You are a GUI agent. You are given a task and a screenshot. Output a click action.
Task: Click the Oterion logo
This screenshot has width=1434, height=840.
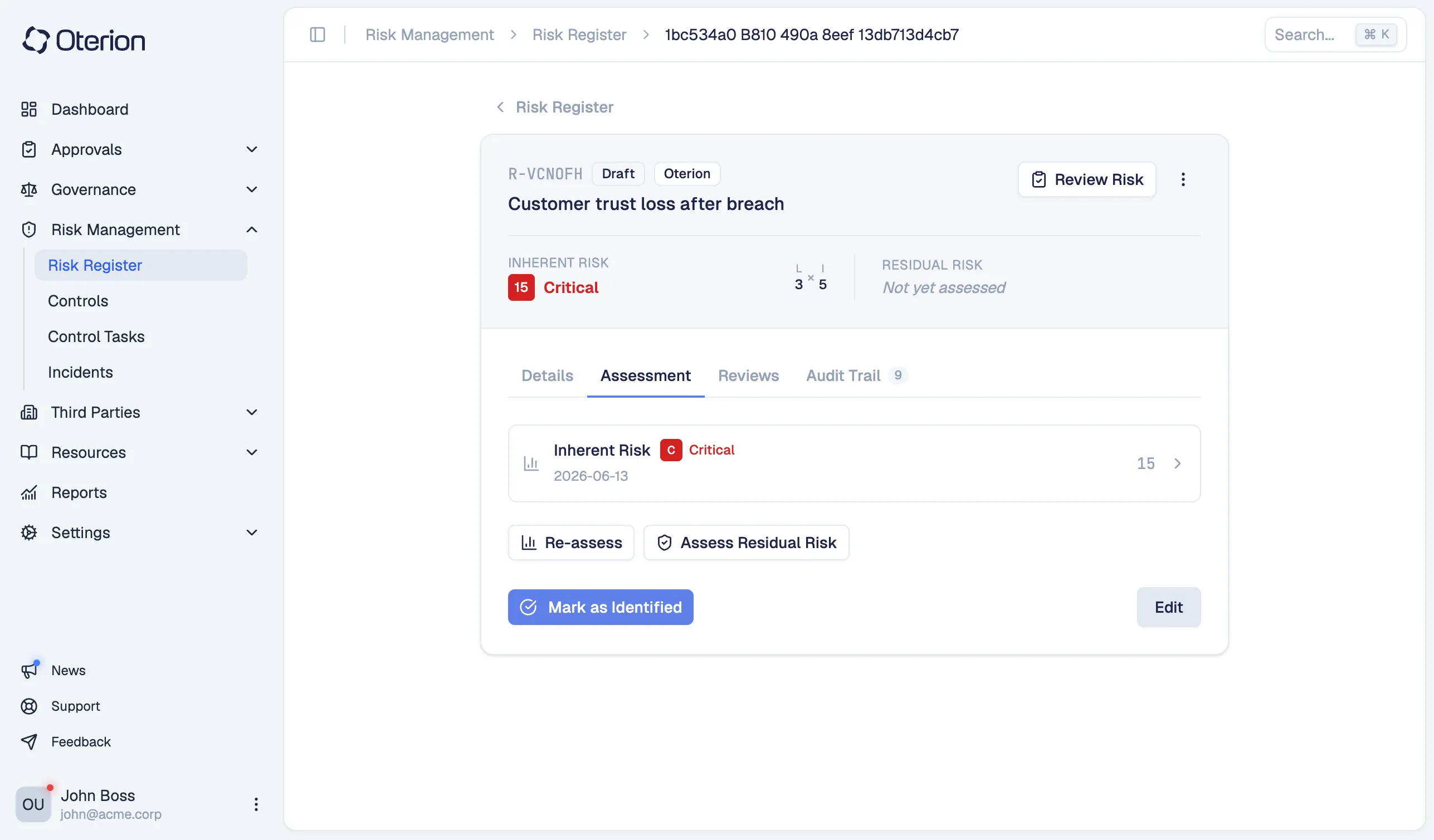click(84, 41)
